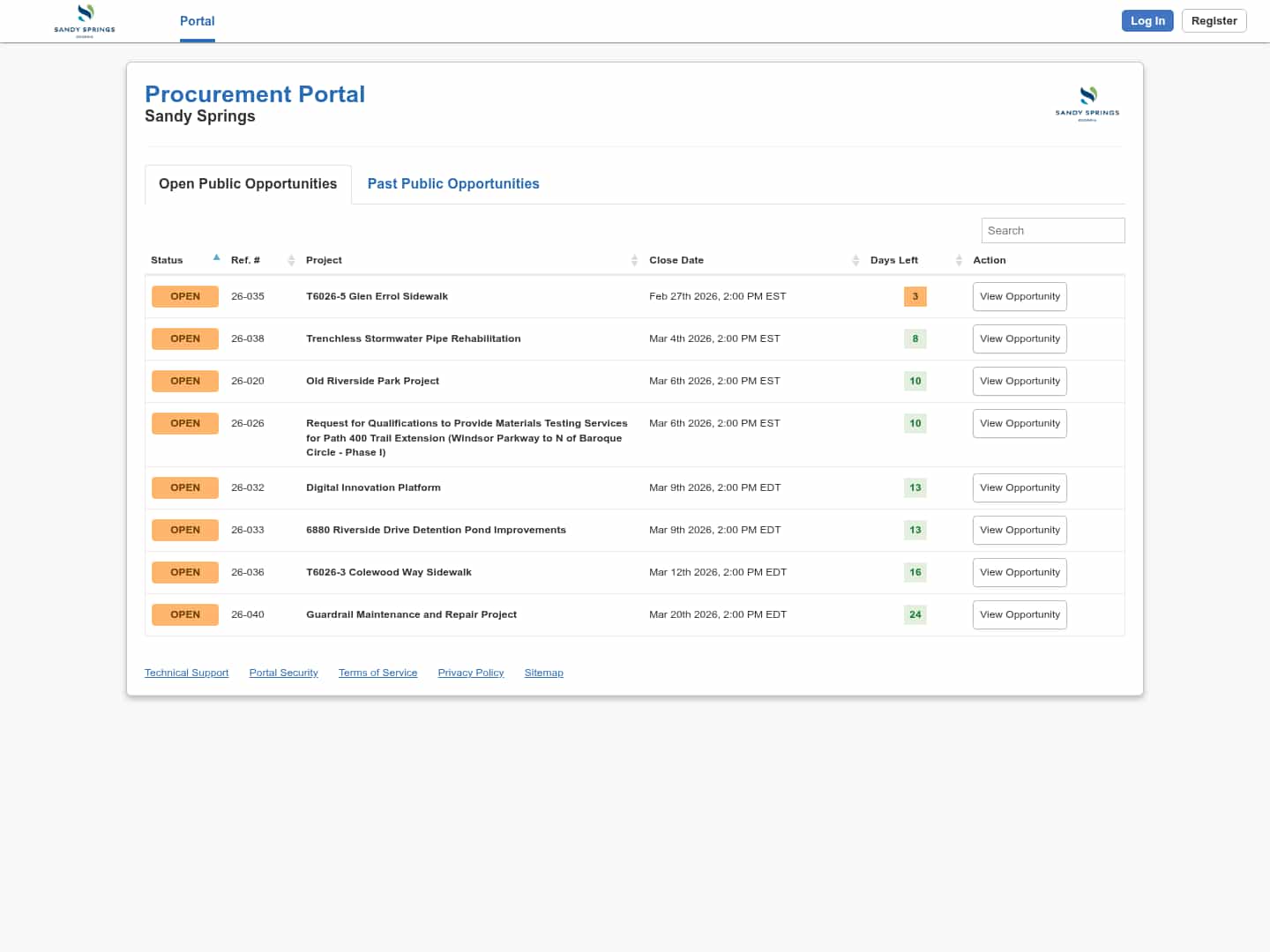Sort by Project column arrows

tap(634, 260)
